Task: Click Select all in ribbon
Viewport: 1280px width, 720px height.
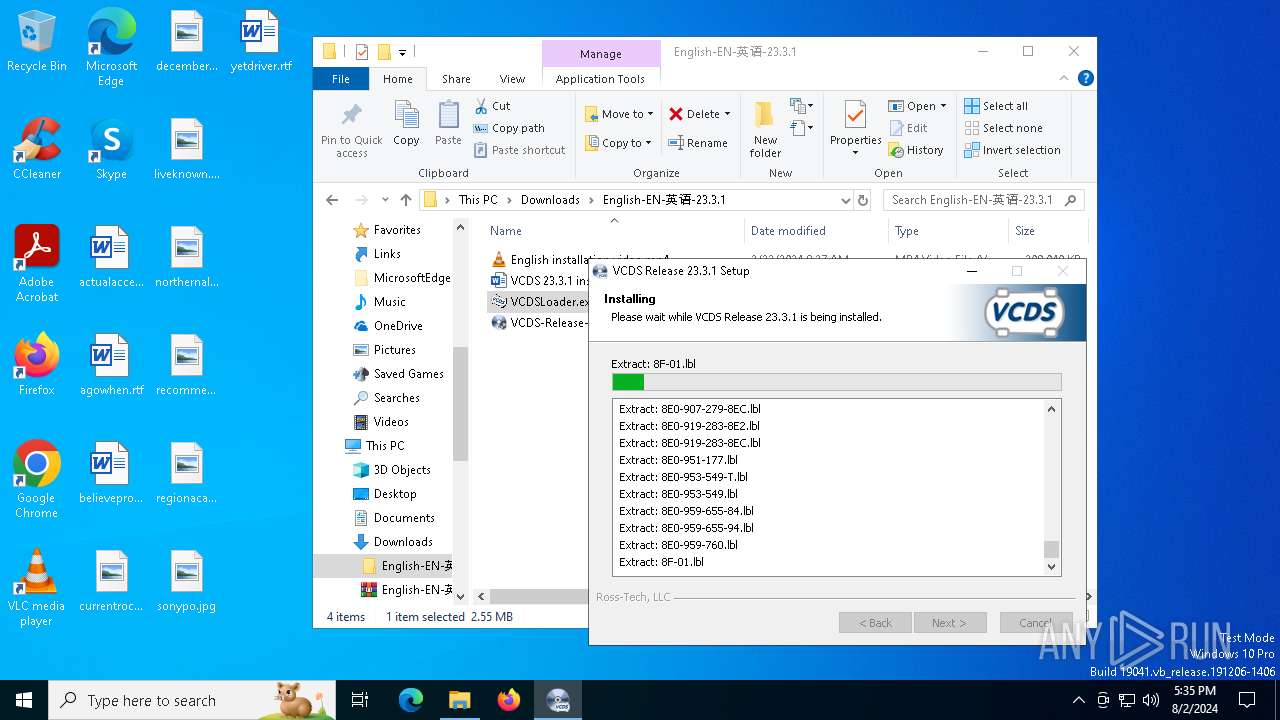Action: coord(996,106)
